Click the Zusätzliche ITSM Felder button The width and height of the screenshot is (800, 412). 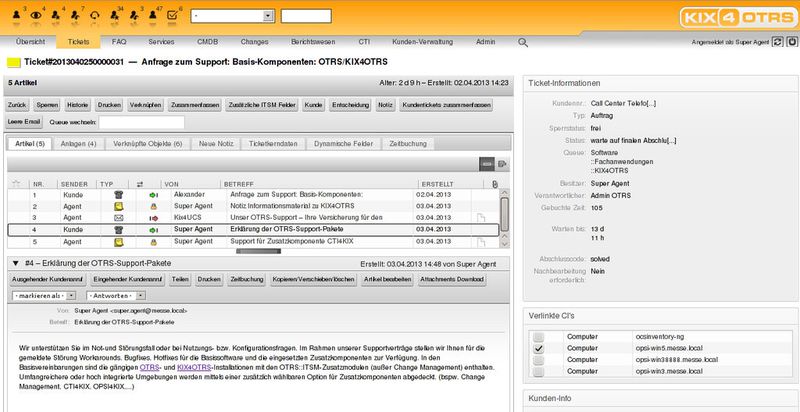click(x=263, y=105)
